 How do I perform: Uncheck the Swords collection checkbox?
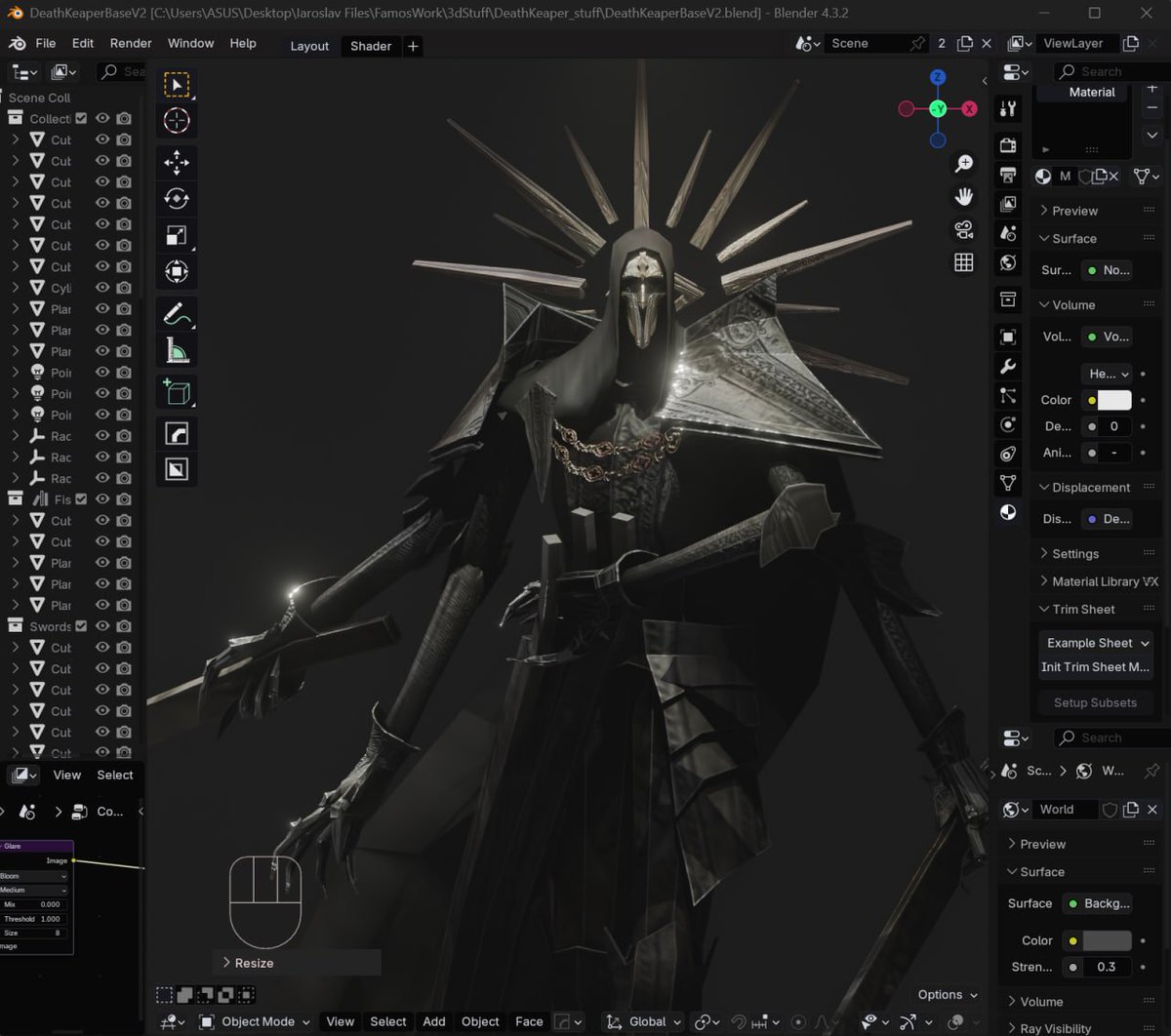pos(81,626)
